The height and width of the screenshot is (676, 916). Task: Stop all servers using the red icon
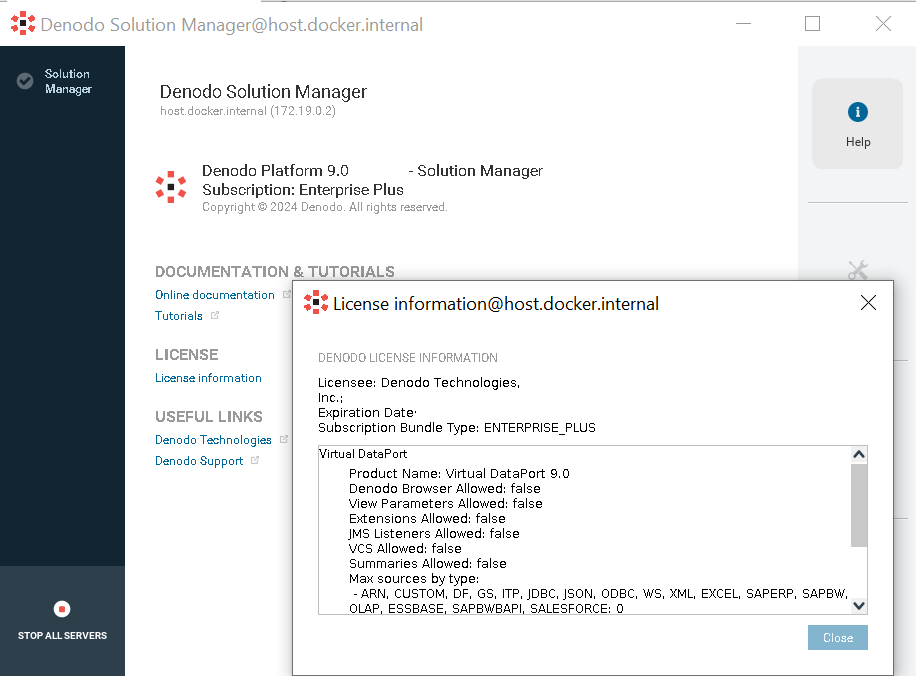tap(62, 609)
